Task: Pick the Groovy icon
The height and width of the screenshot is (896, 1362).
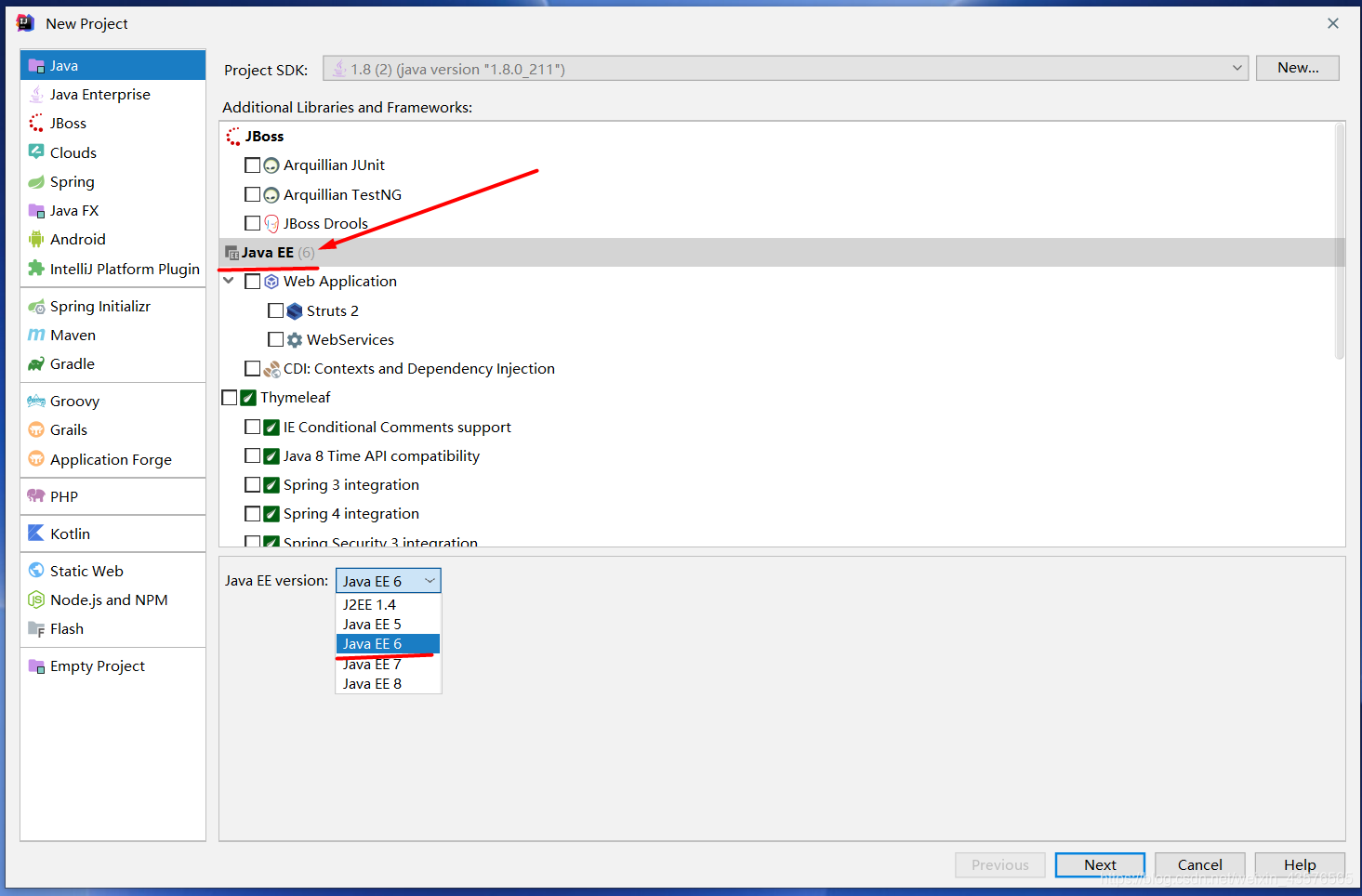Action: point(36,401)
